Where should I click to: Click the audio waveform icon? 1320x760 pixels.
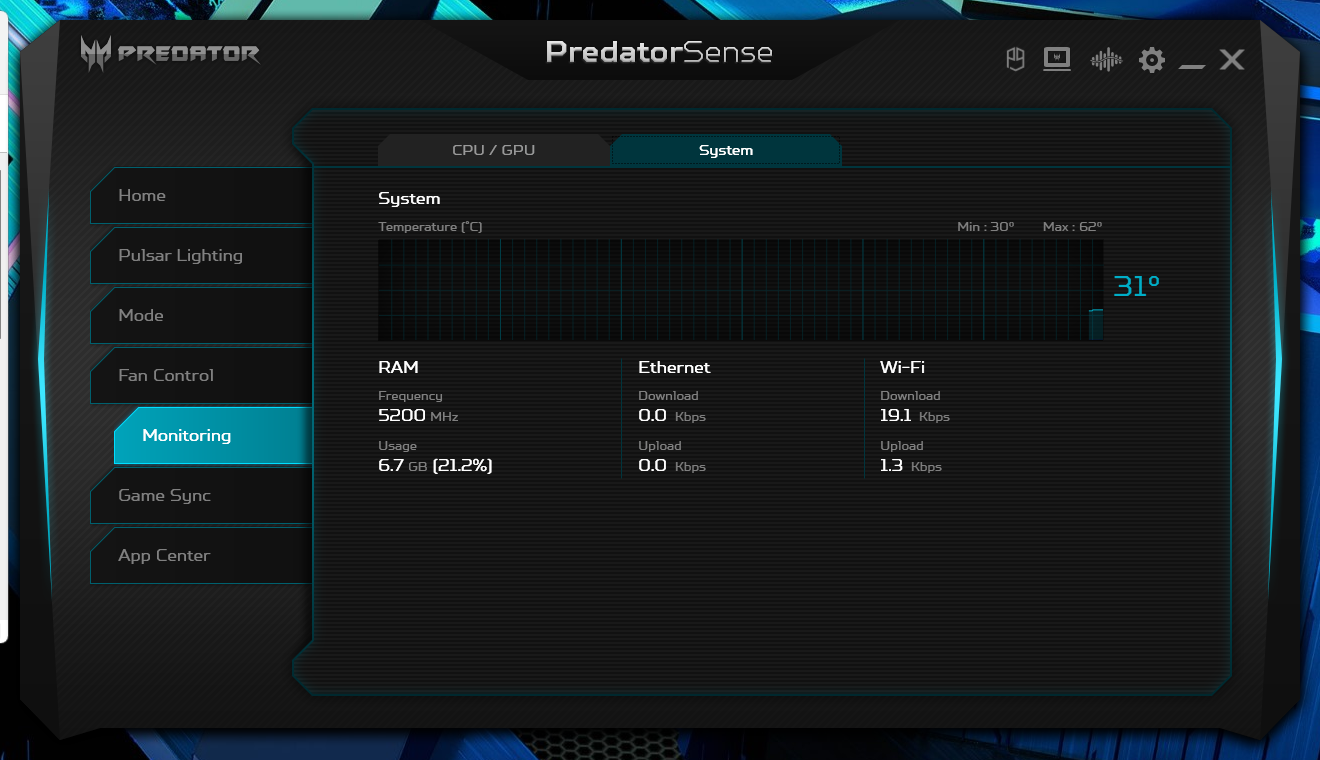[x=1106, y=60]
